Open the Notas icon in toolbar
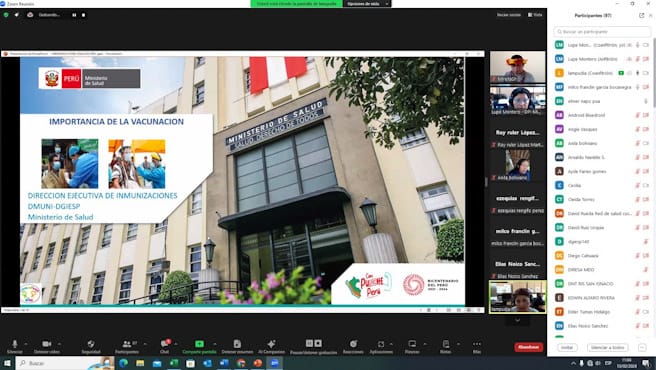Viewport: 656px width, 370px height. pos(446,344)
